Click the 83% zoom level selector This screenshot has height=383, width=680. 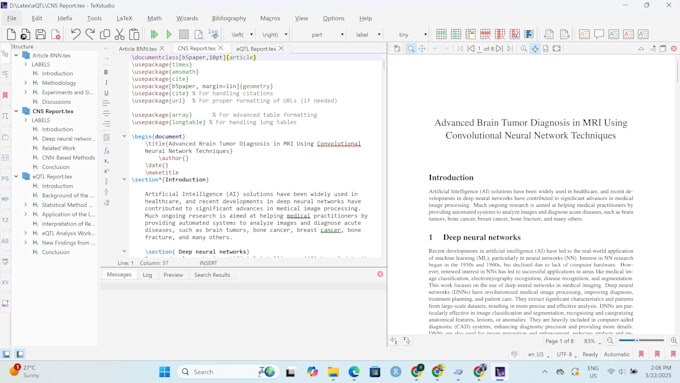tap(592, 341)
